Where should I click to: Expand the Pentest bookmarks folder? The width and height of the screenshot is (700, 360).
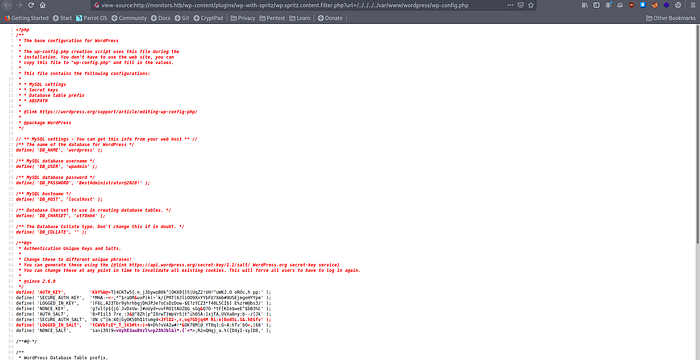[272, 18]
